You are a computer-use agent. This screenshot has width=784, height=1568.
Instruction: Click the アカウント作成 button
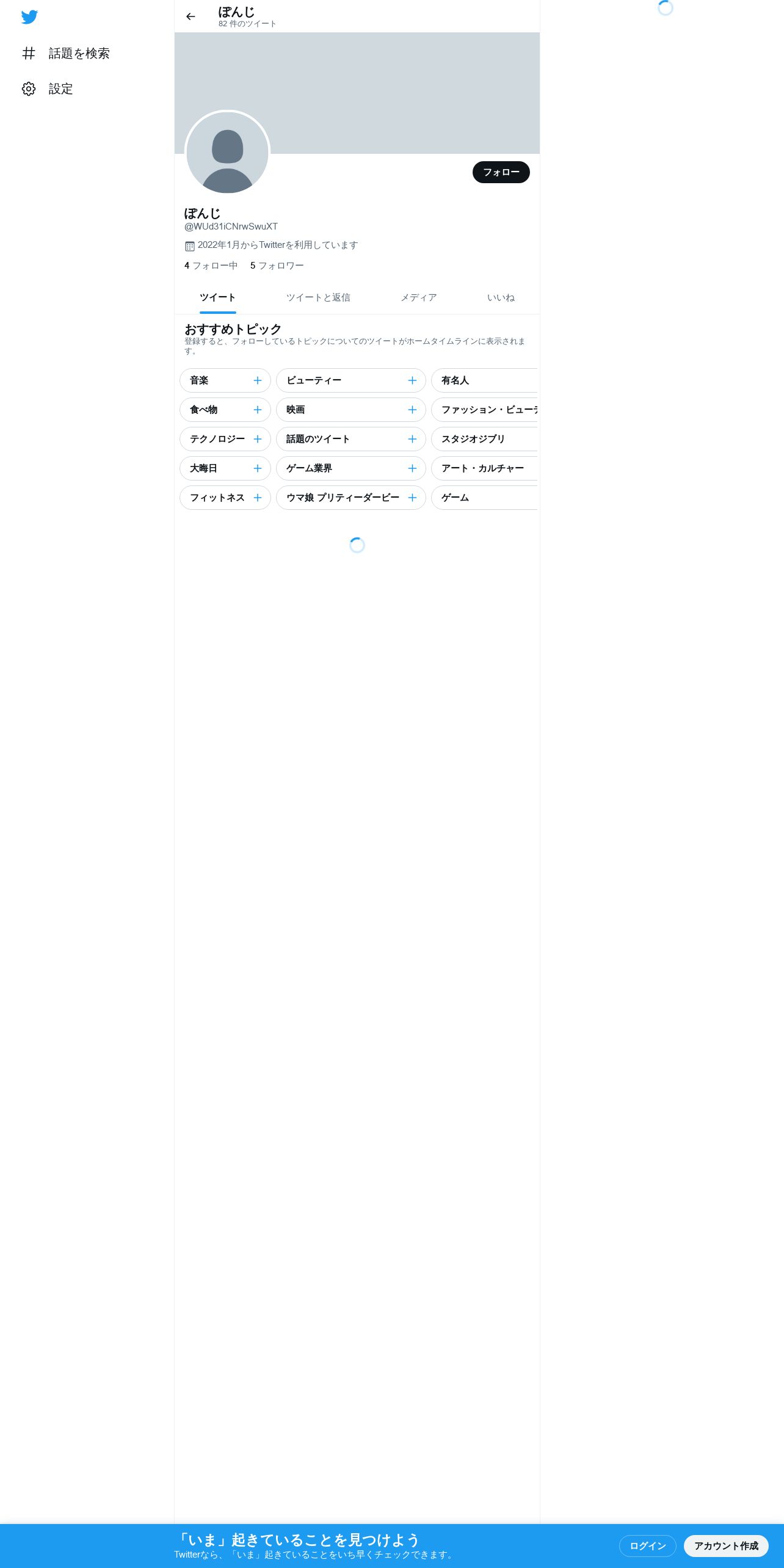click(x=726, y=1546)
